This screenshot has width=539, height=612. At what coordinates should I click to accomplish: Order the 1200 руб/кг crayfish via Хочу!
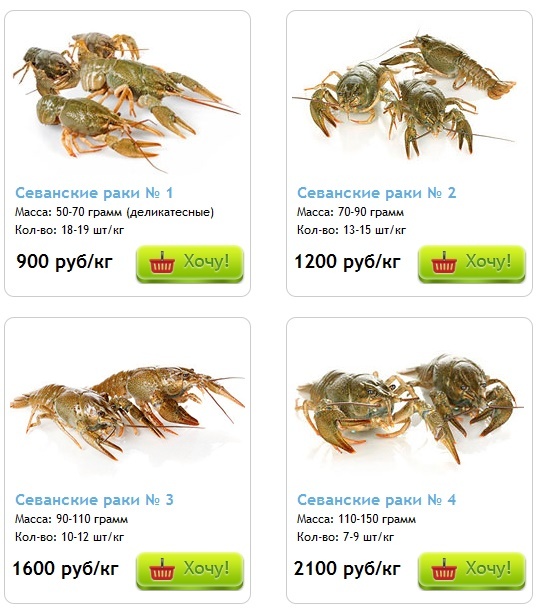tap(471, 263)
